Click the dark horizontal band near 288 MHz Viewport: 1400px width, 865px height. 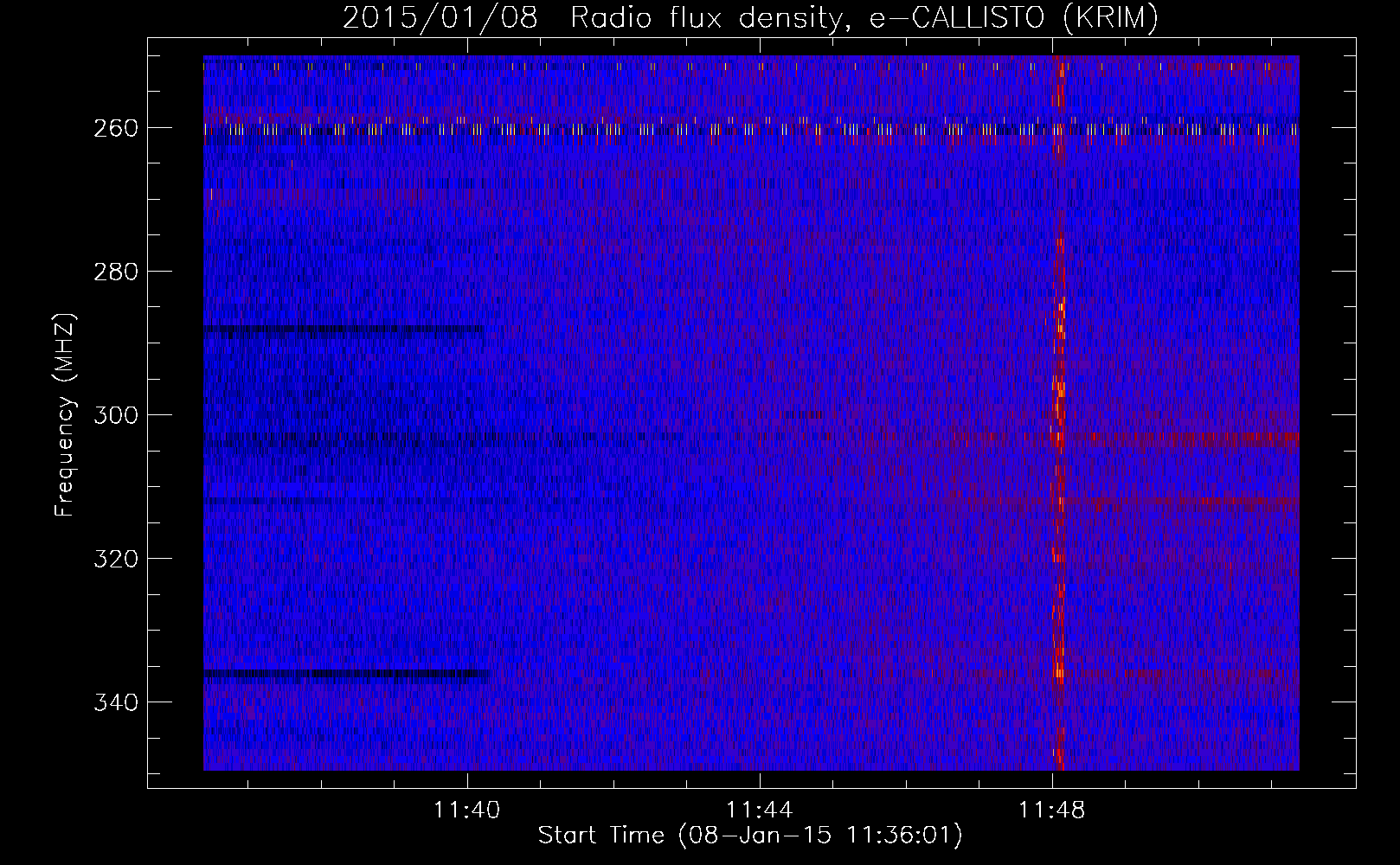[x=344, y=329]
